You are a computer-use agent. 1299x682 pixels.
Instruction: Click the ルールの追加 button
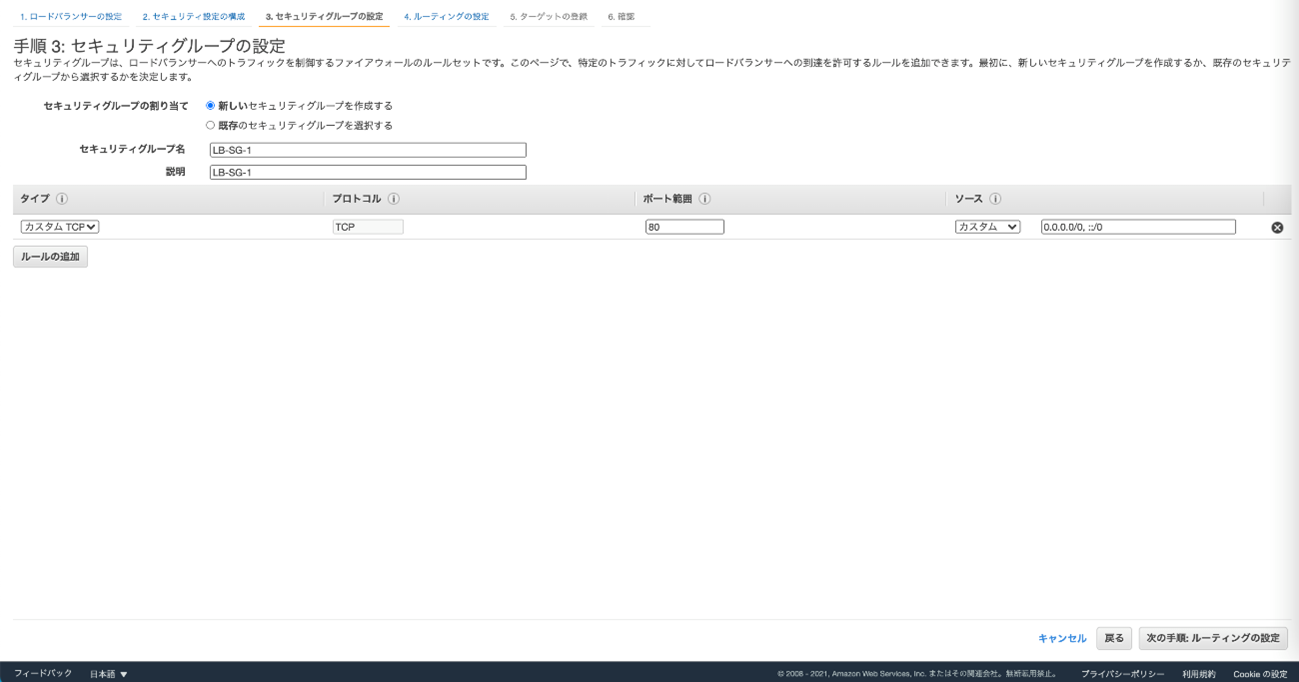point(50,257)
